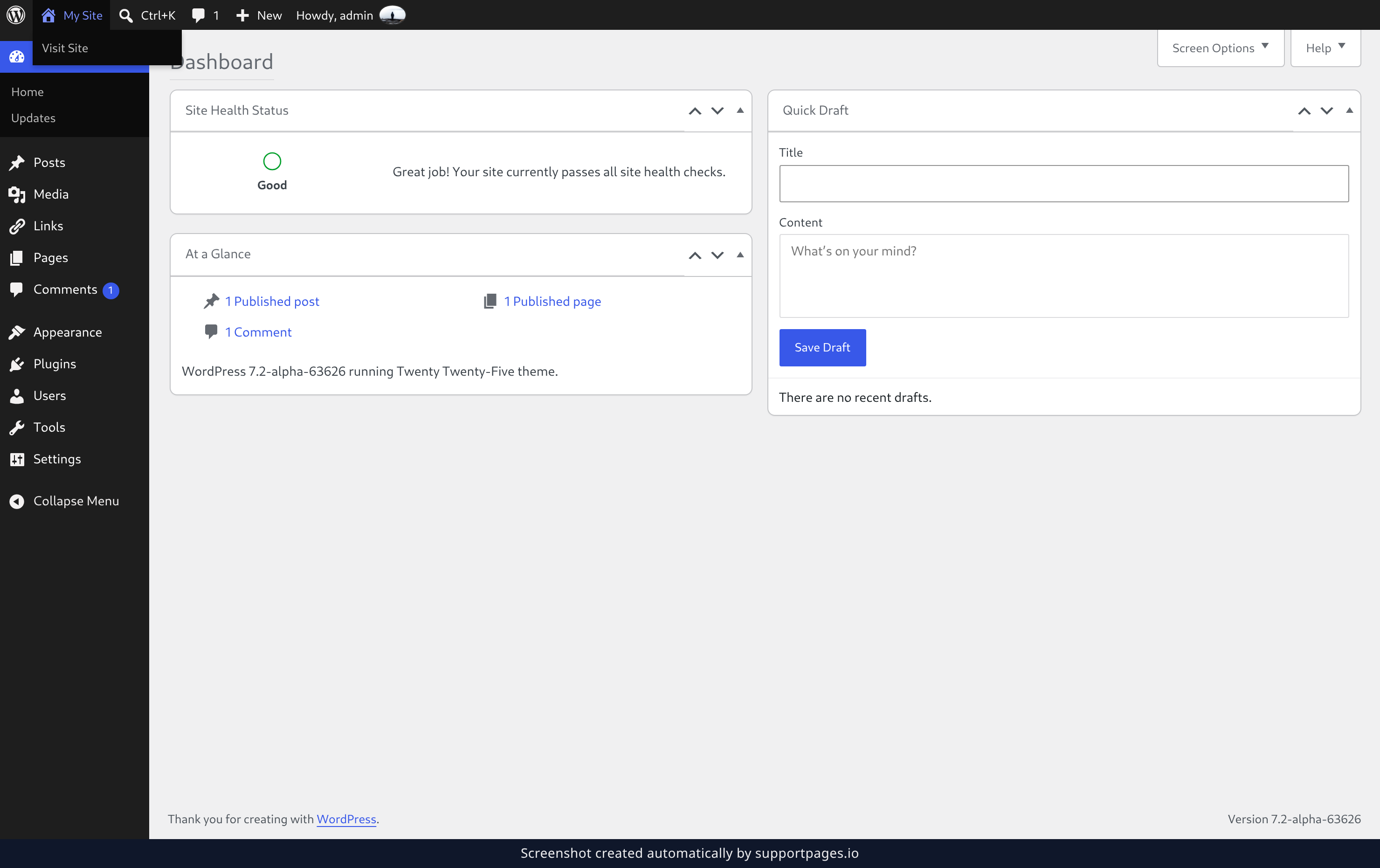Click the Settings sliders icon
The width and height of the screenshot is (1380, 868).
tap(17, 460)
